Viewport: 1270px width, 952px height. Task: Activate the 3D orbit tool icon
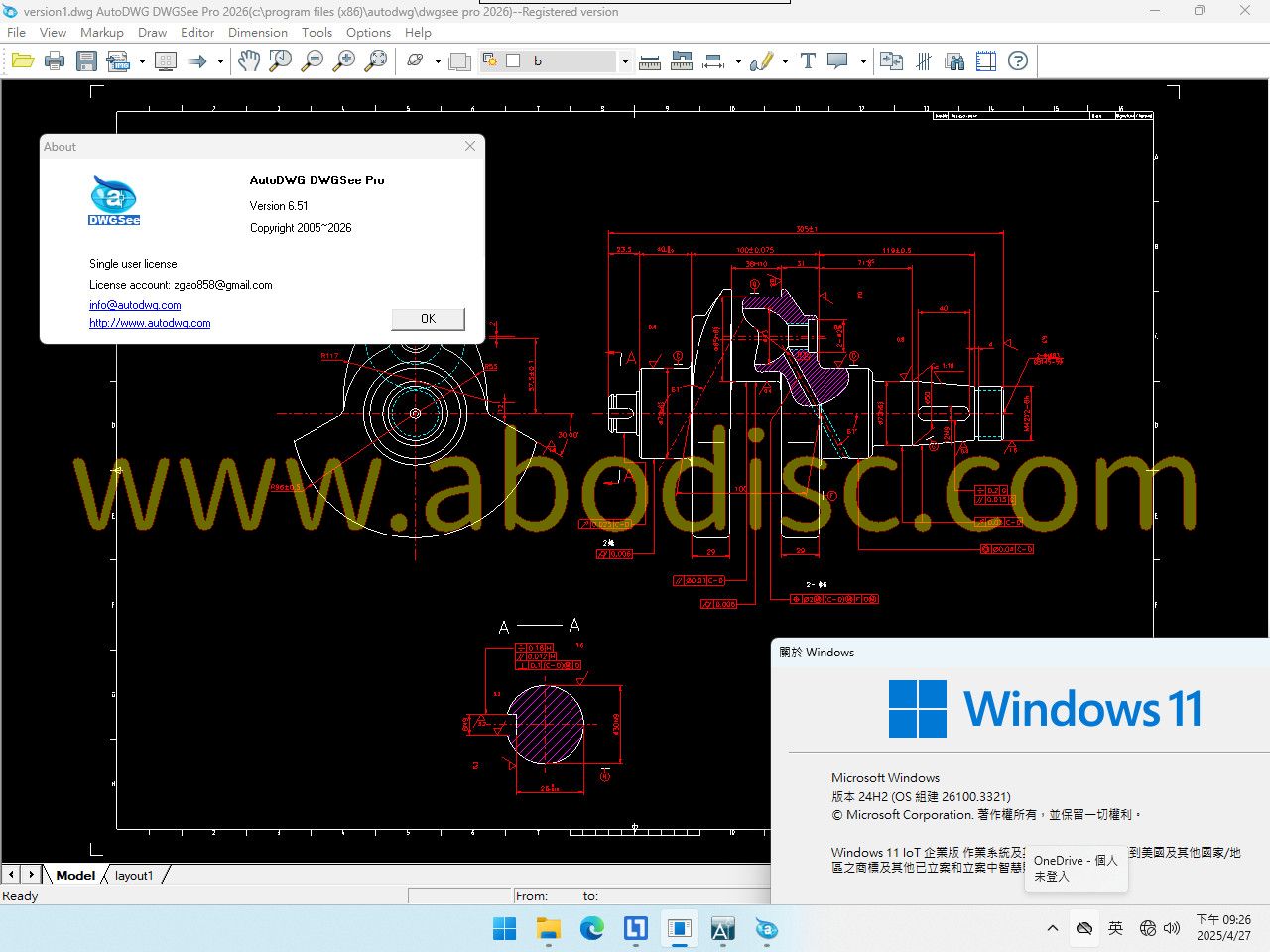415,61
